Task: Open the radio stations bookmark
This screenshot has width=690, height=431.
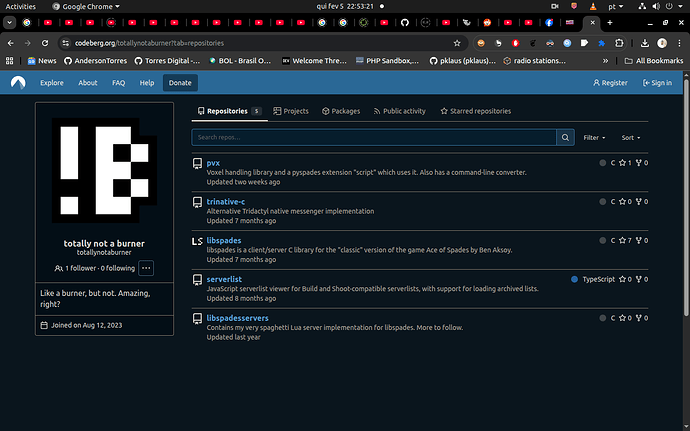Action: pyautogui.click(x=535, y=61)
